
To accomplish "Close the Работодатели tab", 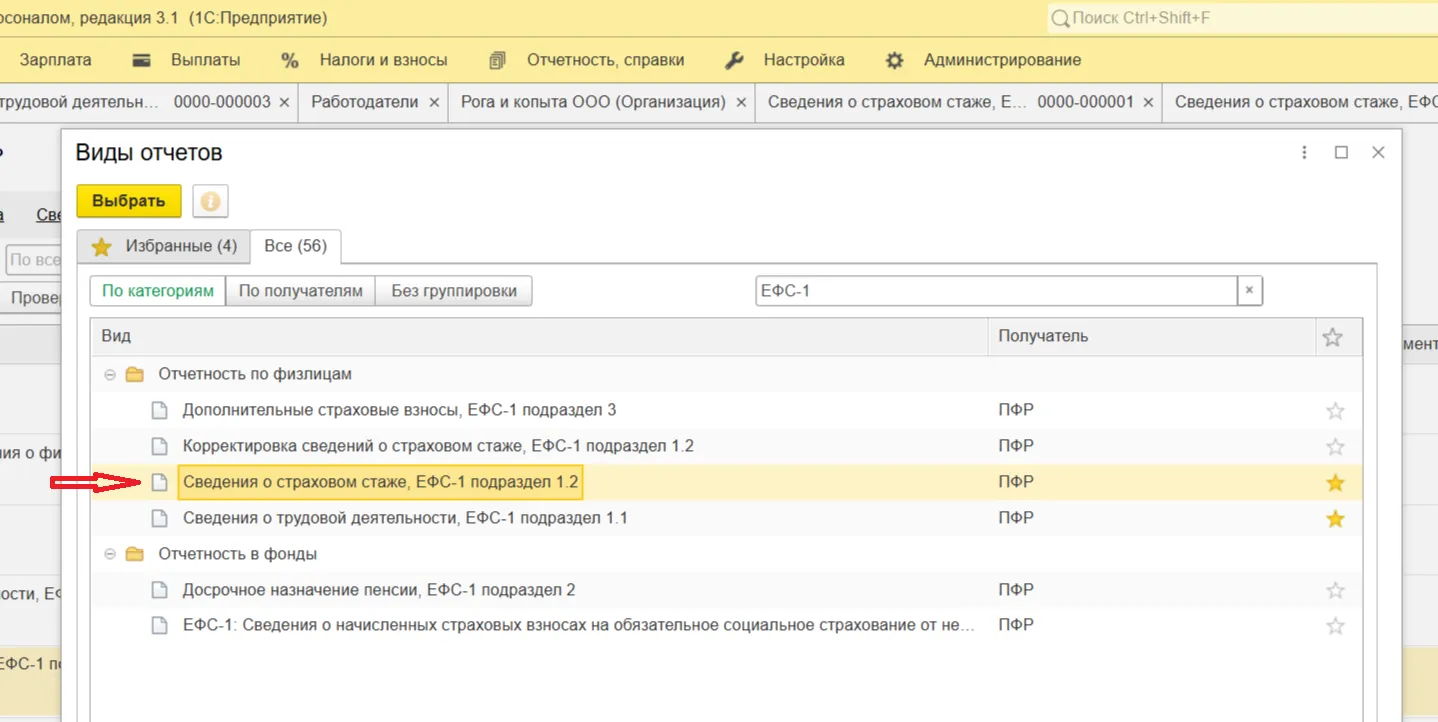I will pos(434,102).
